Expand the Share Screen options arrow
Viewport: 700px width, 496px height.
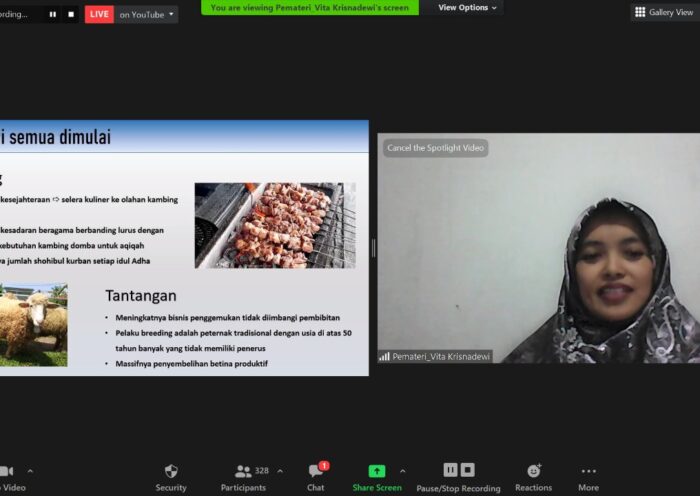click(x=403, y=470)
